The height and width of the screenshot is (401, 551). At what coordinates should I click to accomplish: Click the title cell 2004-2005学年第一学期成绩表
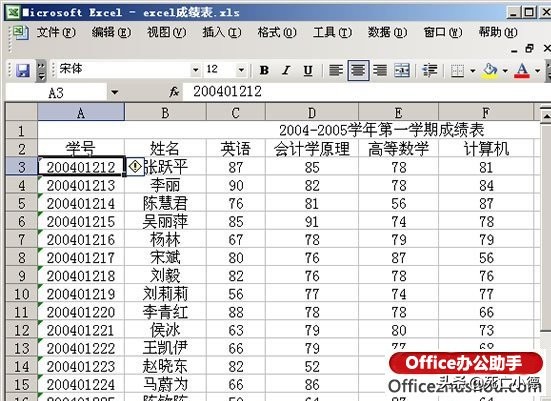pyautogui.click(x=381, y=130)
